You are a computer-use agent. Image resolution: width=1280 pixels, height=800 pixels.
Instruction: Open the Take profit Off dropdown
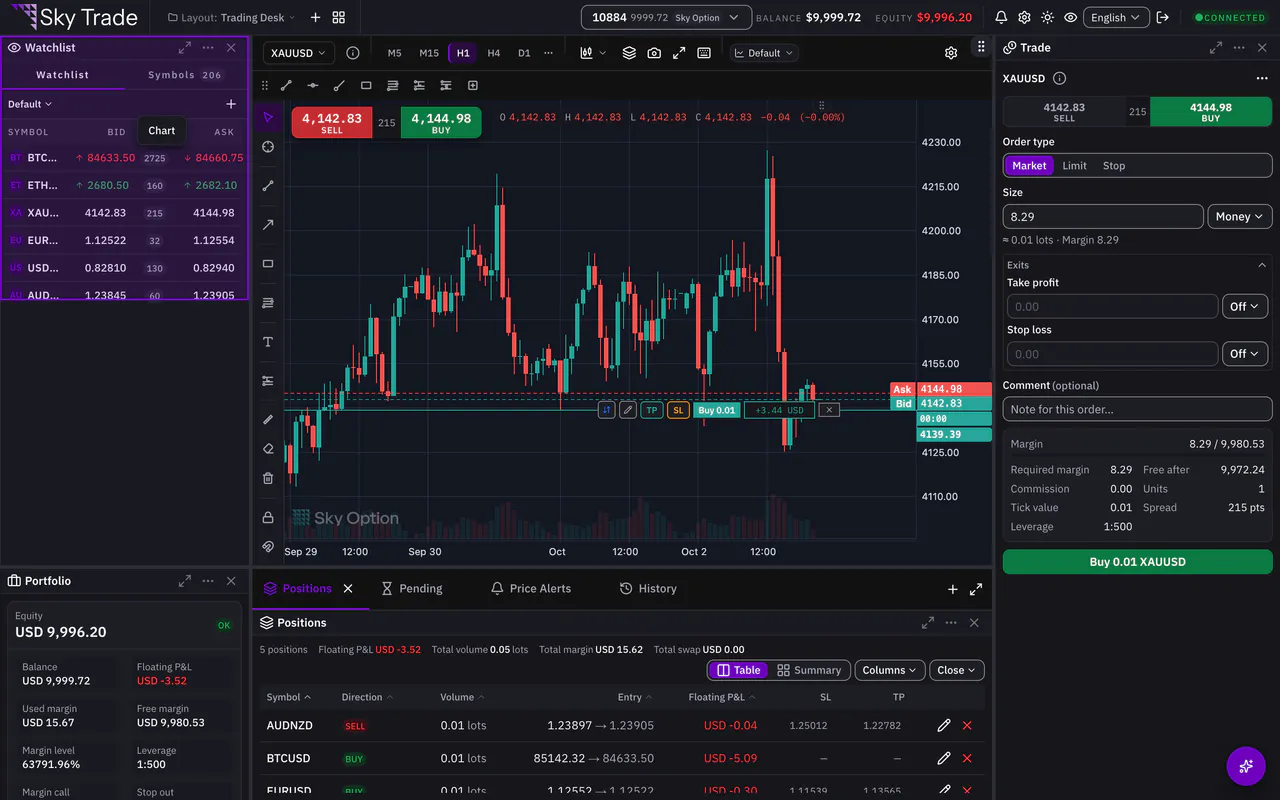1245,307
